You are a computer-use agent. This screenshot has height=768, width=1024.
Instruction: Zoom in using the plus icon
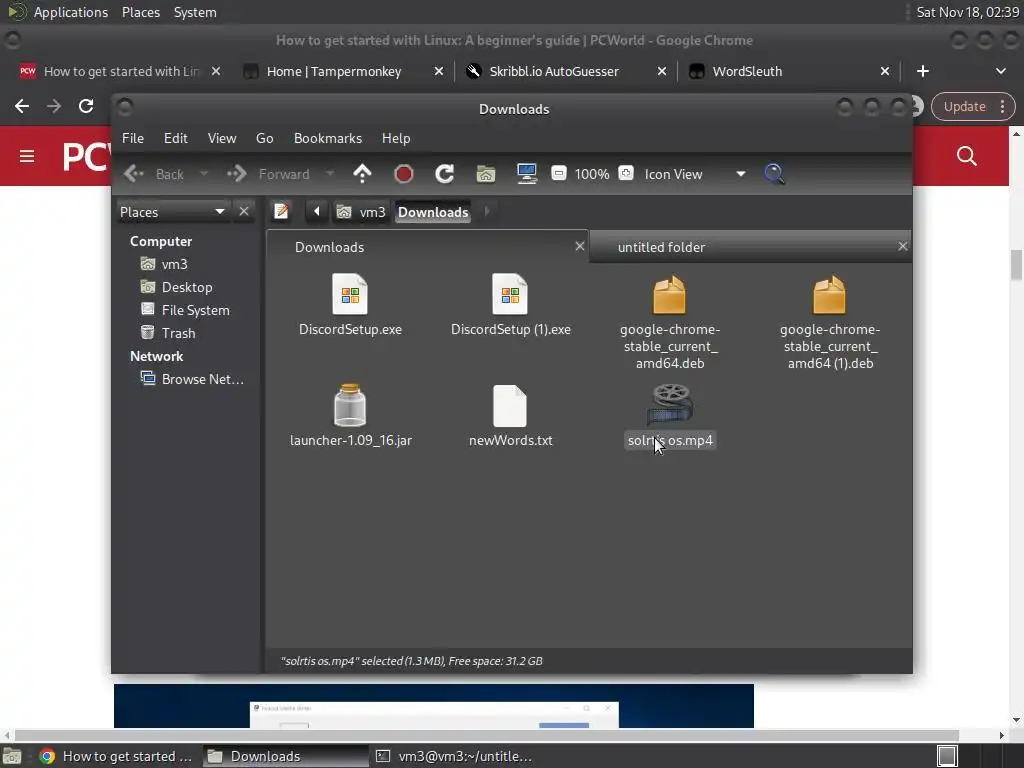tap(626, 174)
